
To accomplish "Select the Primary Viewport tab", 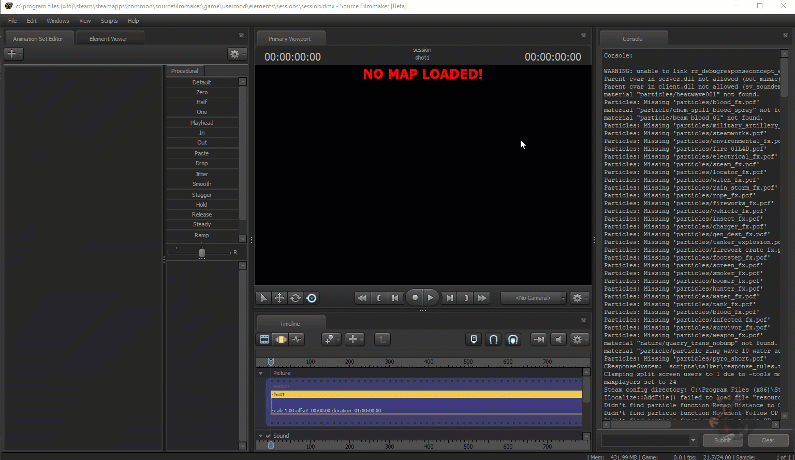I will pyautogui.click(x=290, y=39).
